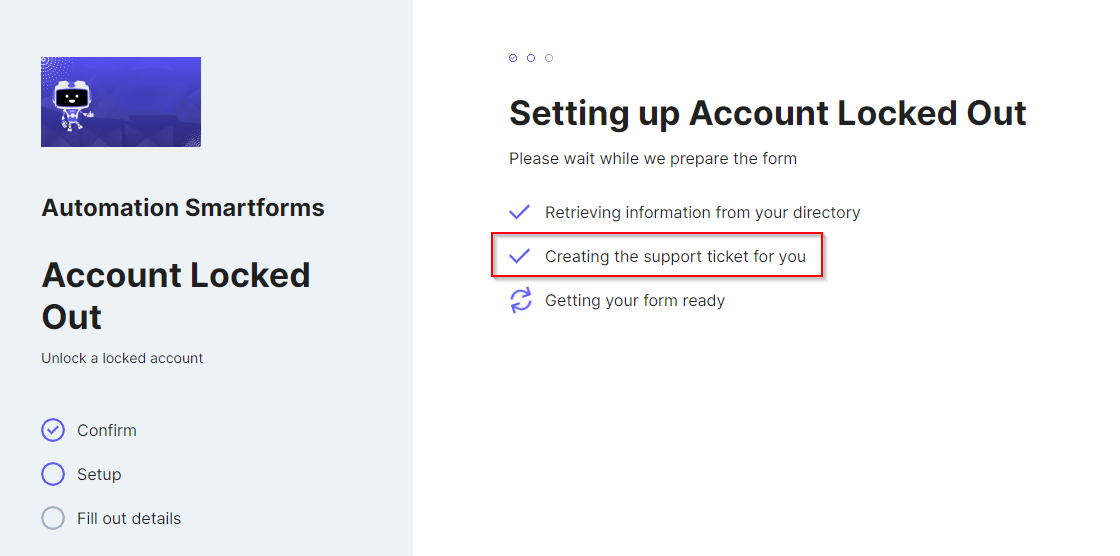Click the spinning refresh icon for form ready
This screenshot has width=1120, height=556.
click(521, 300)
